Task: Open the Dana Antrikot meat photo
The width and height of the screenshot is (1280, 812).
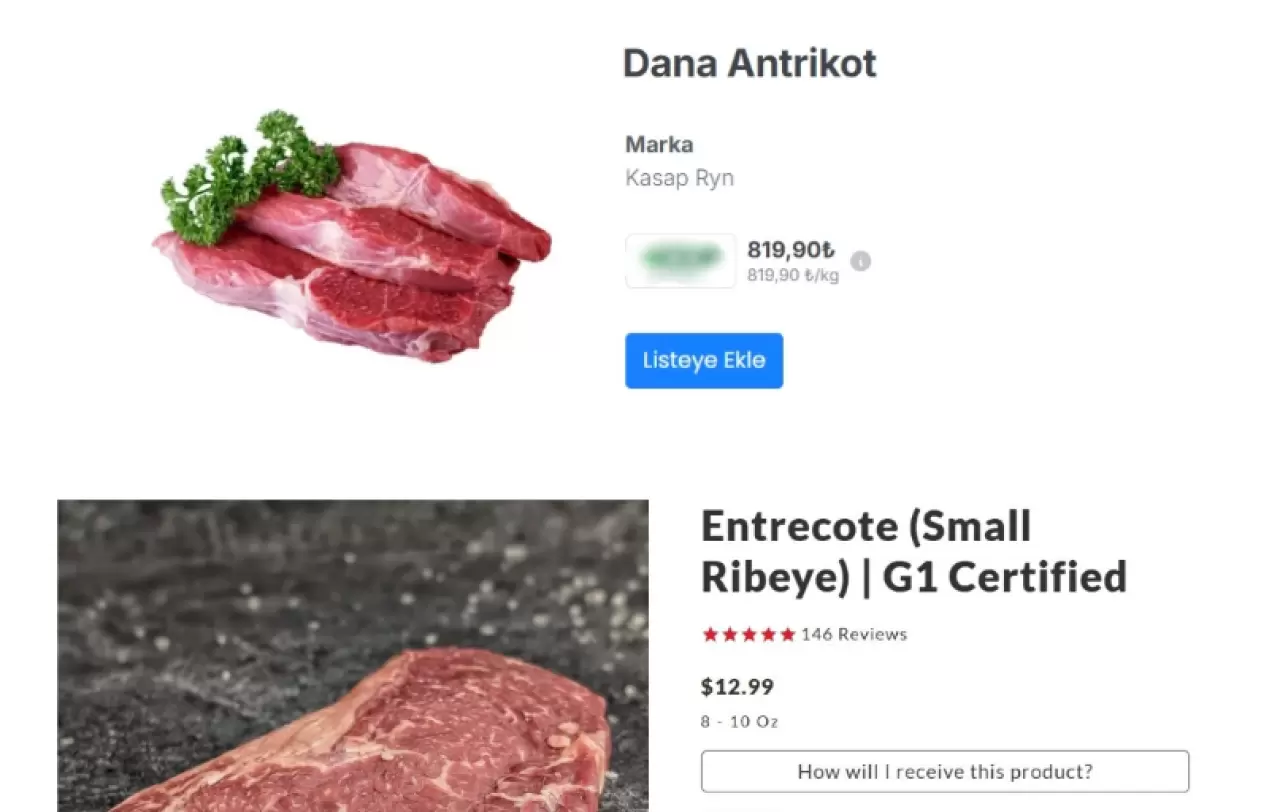Action: [352, 236]
